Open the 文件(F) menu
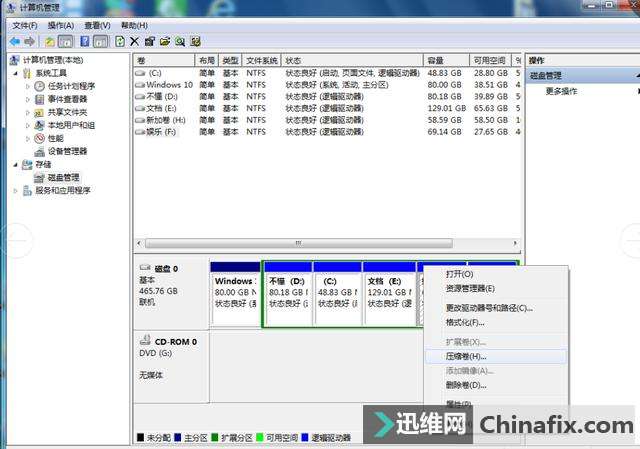The height and width of the screenshot is (449, 640). click(x=24, y=26)
